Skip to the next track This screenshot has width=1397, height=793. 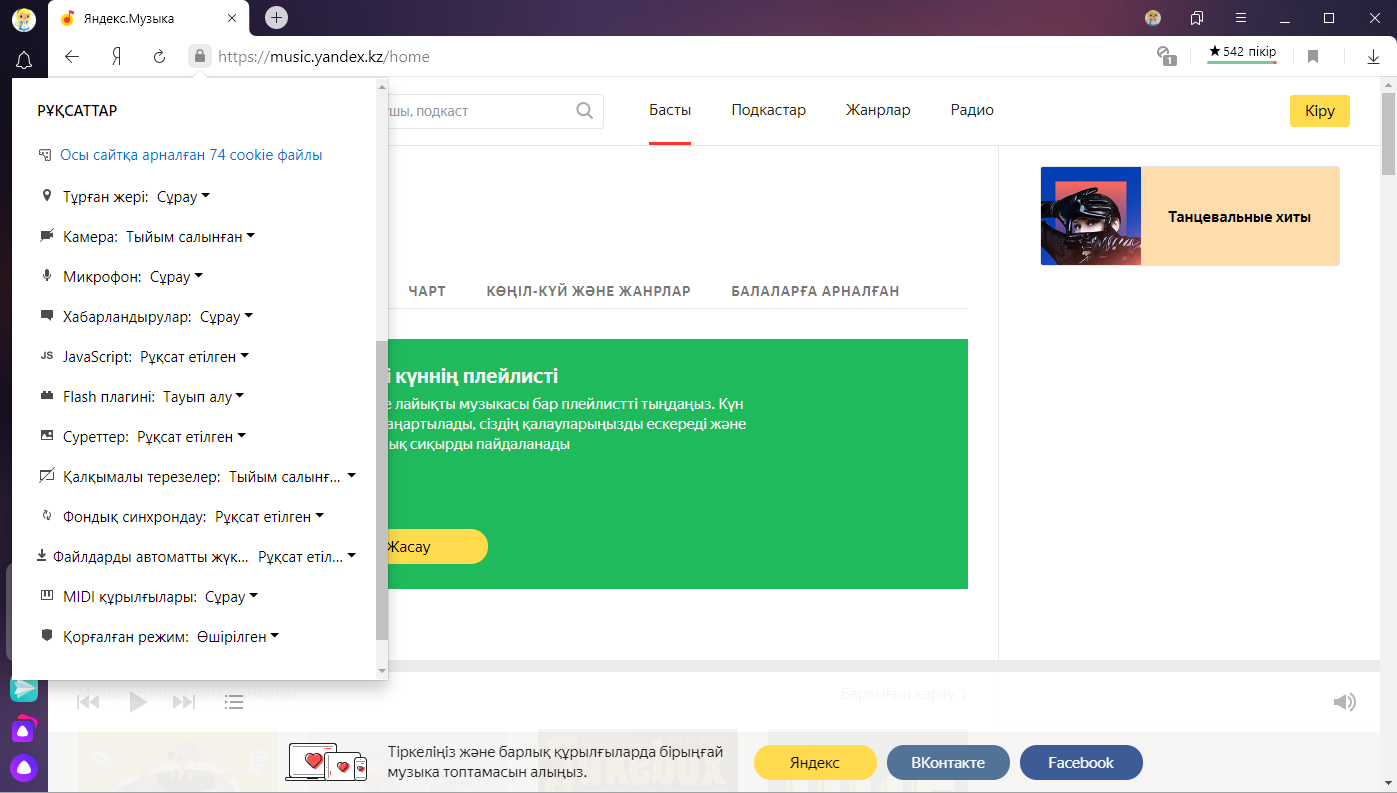click(x=184, y=702)
